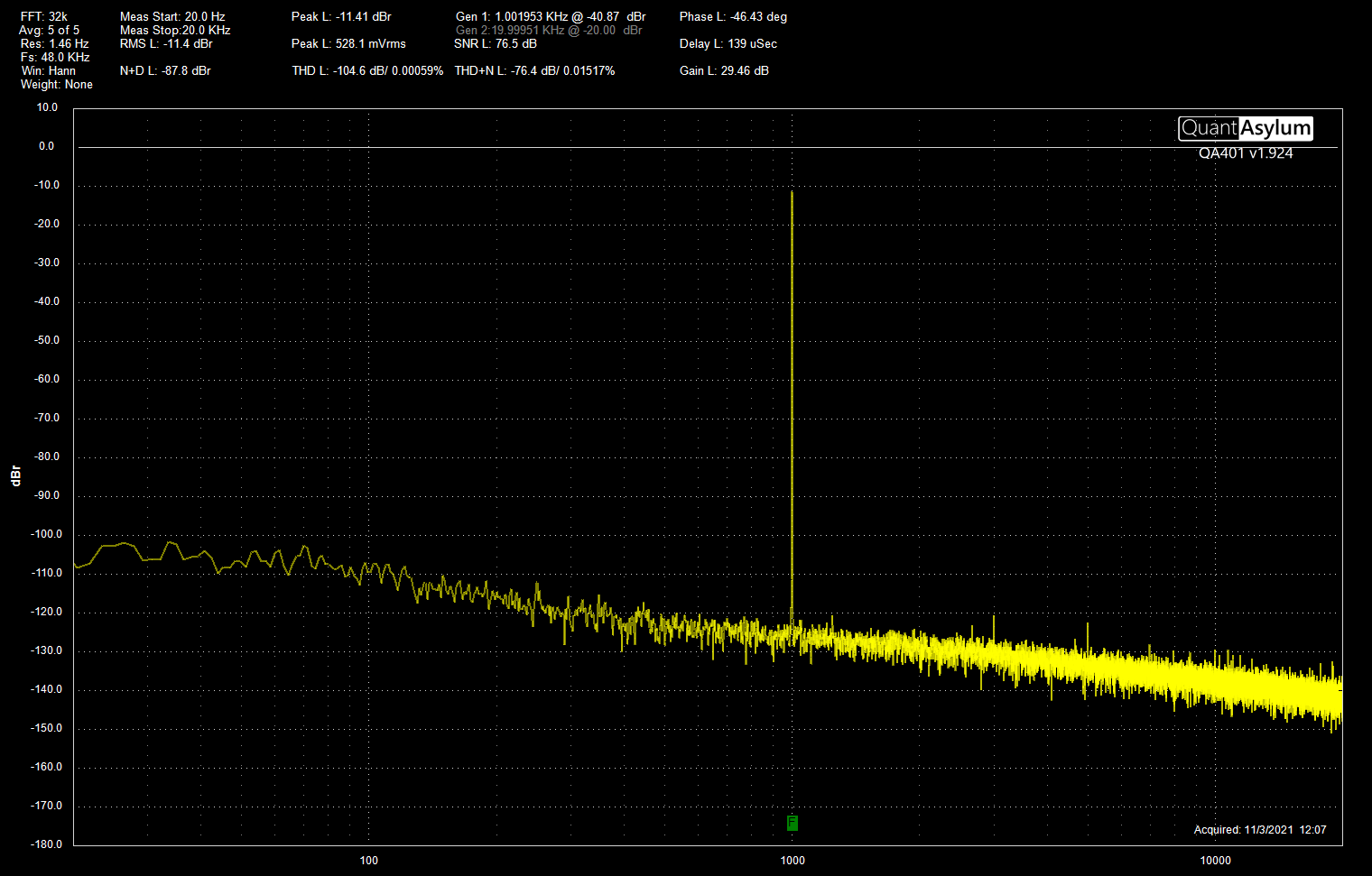Click the 'Weight: None' readout
The width and height of the screenshot is (1372, 876).
pos(57,84)
